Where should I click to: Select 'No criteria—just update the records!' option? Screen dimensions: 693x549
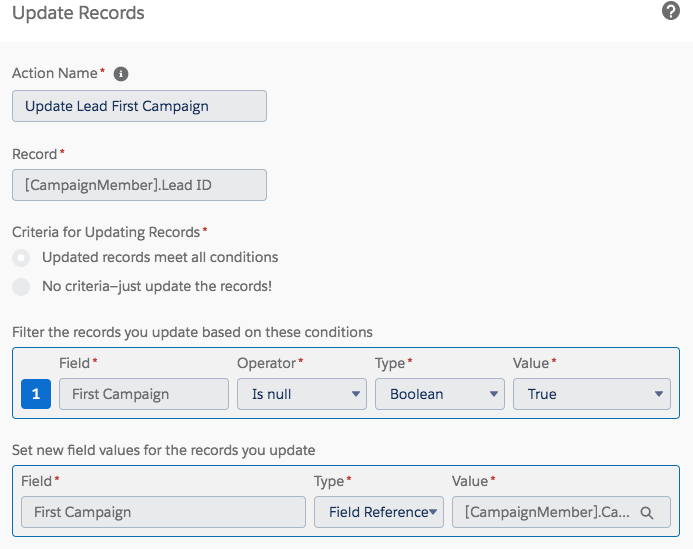coord(21,287)
